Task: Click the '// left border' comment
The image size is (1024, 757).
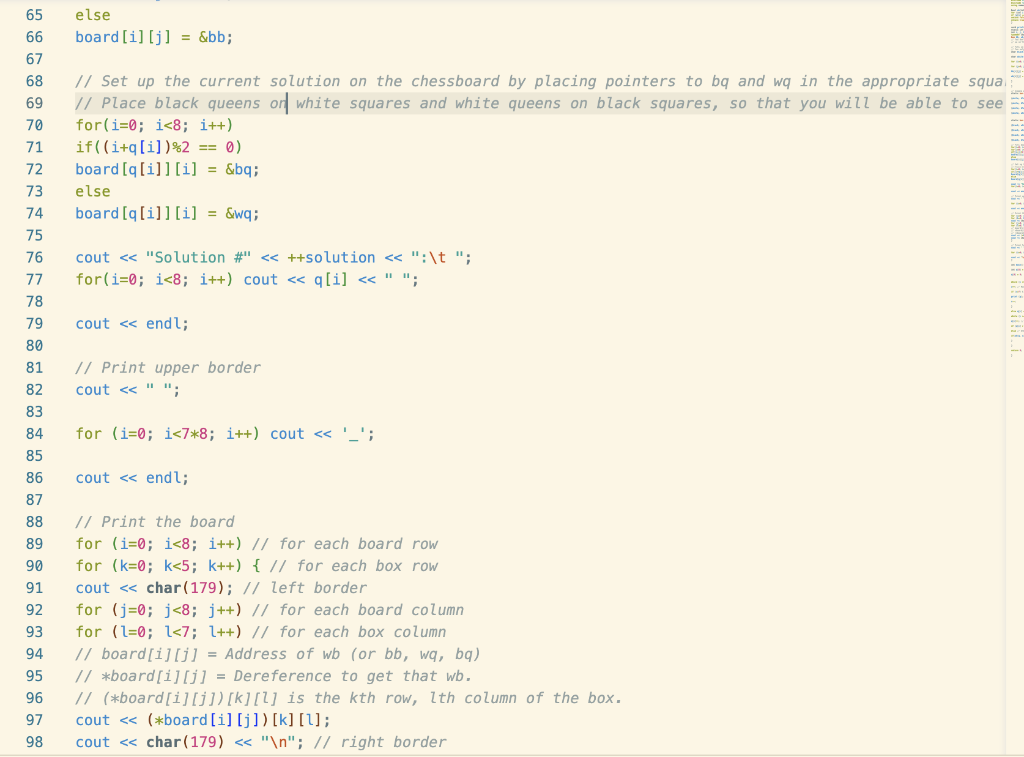Action: tap(305, 588)
